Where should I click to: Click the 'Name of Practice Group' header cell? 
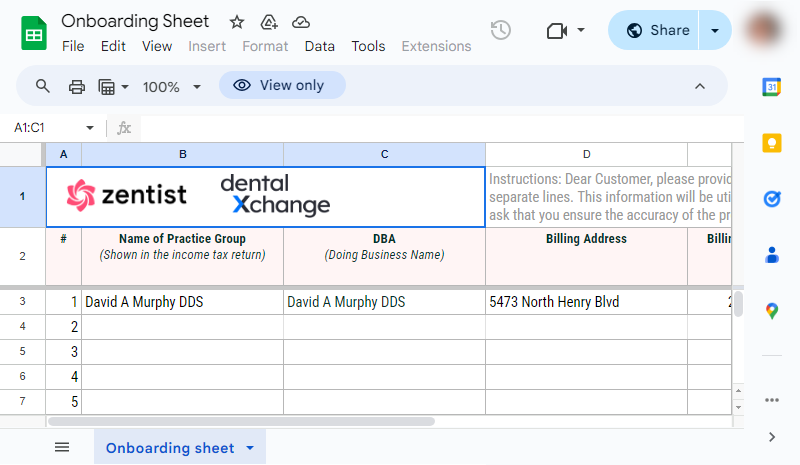coord(183,256)
